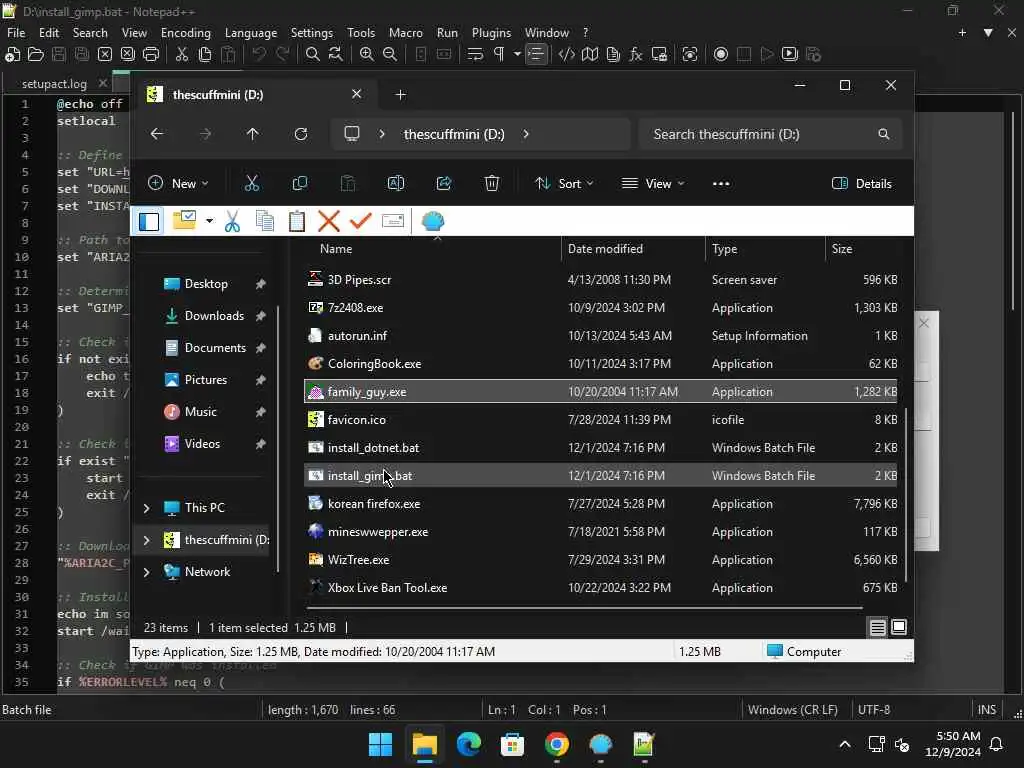The height and width of the screenshot is (768, 1024).
Task: Select the Pictures quick access folder
Action: pos(208,380)
